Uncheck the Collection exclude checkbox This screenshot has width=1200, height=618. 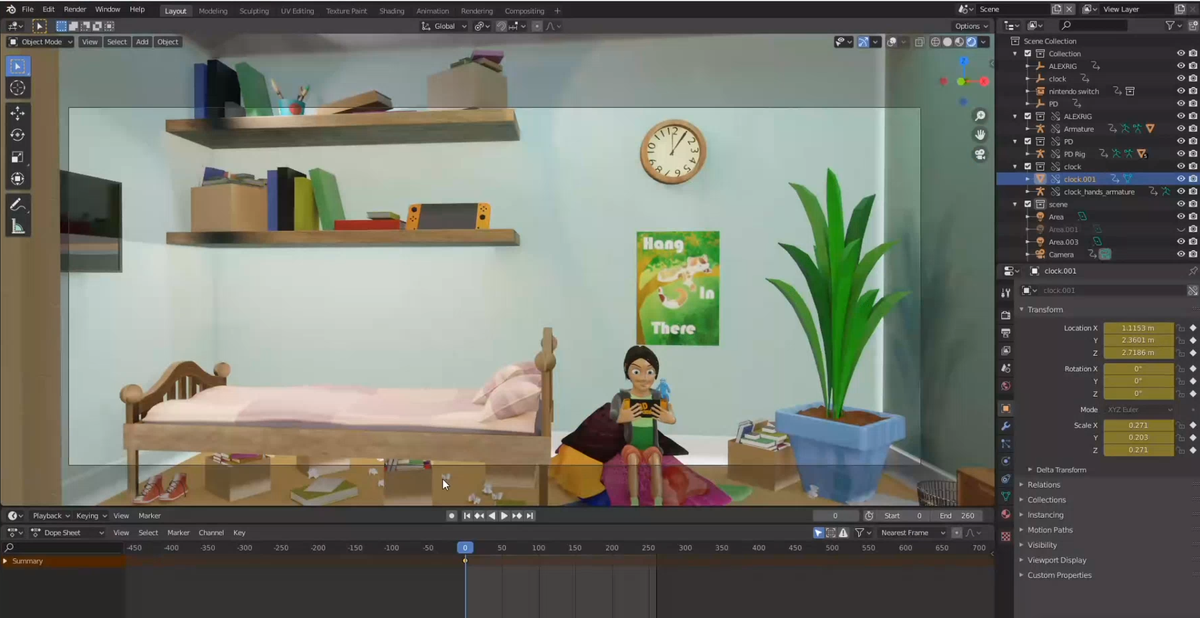(1028, 53)
